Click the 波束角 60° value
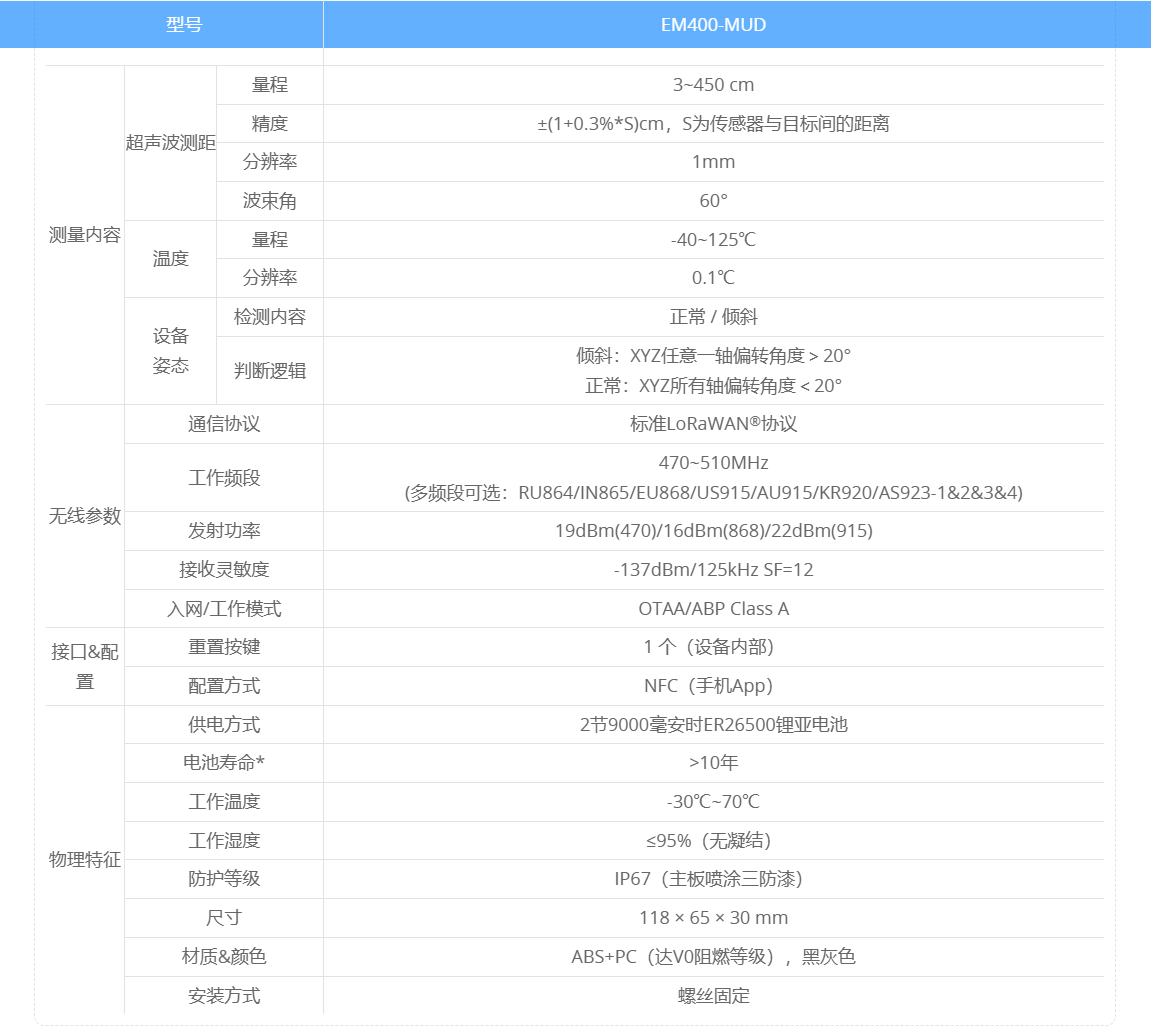 coord(713,201)
